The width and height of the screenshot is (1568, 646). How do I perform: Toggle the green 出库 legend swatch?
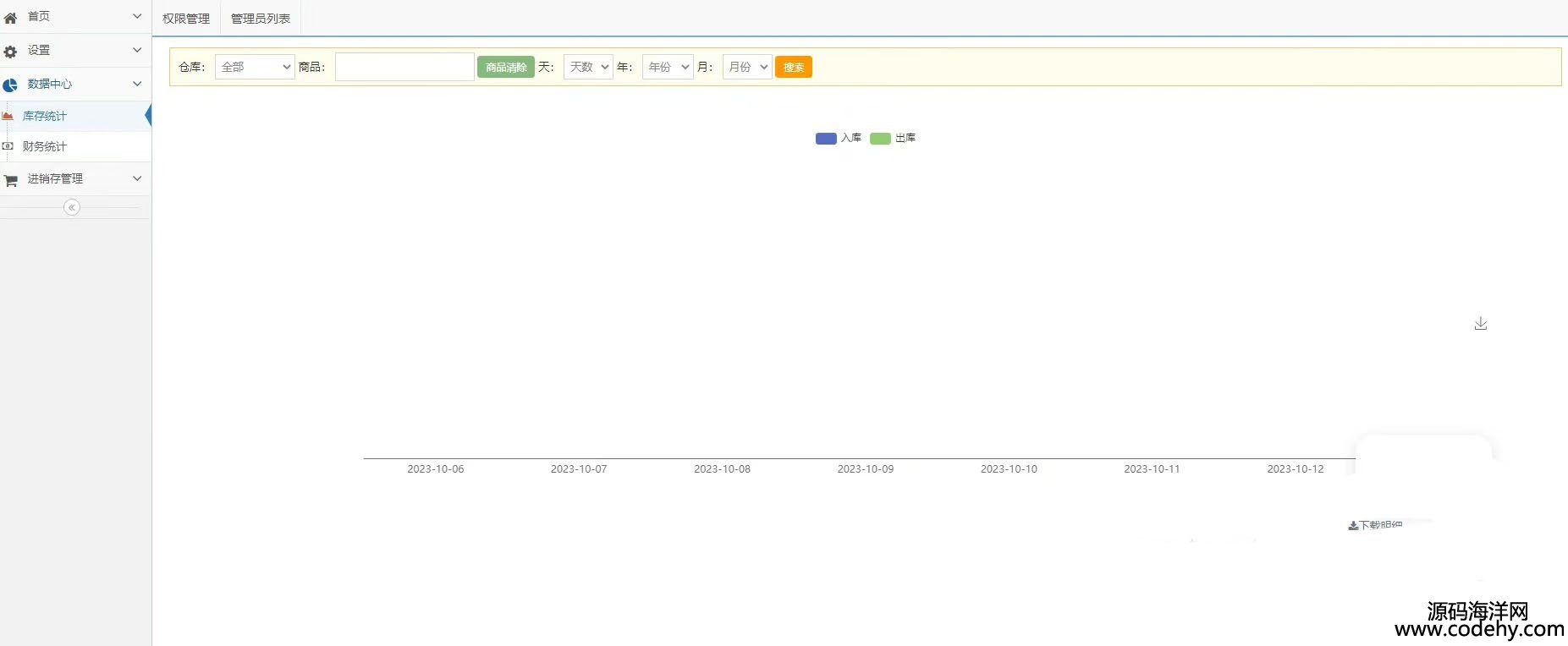(x=880, y=139)
